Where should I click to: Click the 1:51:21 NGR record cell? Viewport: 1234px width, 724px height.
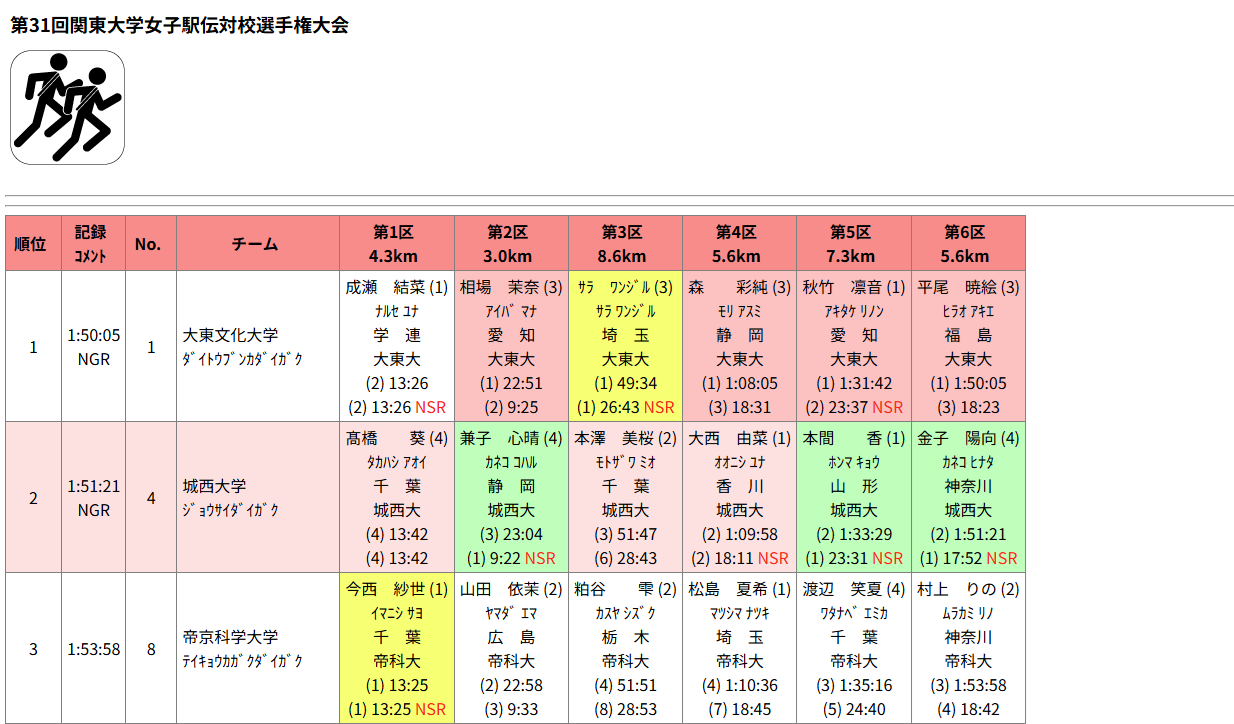(94, 497)
